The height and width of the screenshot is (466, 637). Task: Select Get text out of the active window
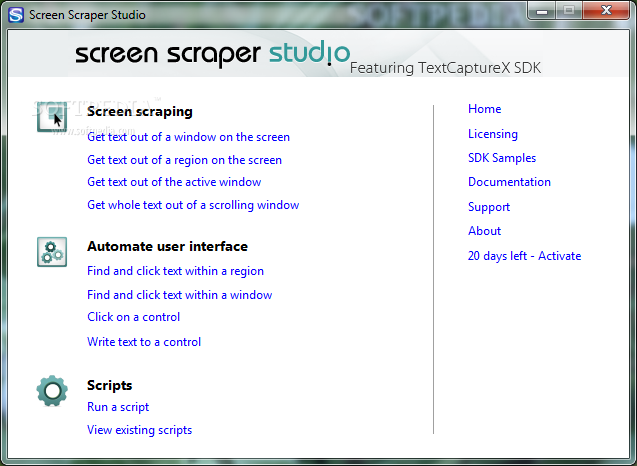coord(174,182)
